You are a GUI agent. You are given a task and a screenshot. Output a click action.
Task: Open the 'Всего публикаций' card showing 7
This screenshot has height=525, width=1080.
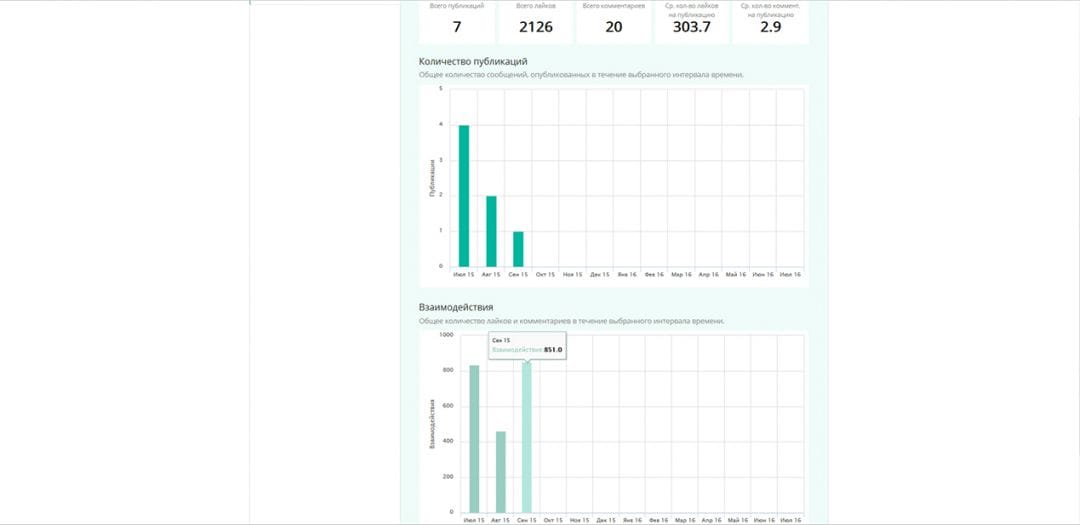456,20
